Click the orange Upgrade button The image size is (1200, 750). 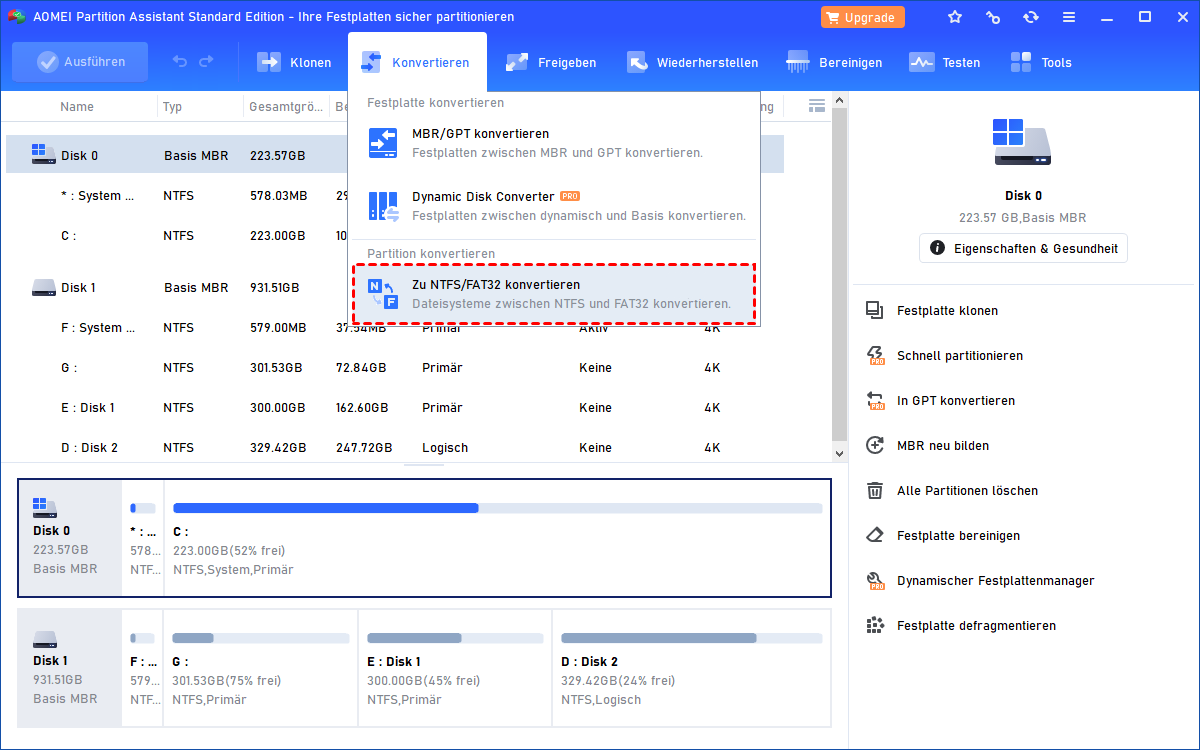tap(862, 17)
